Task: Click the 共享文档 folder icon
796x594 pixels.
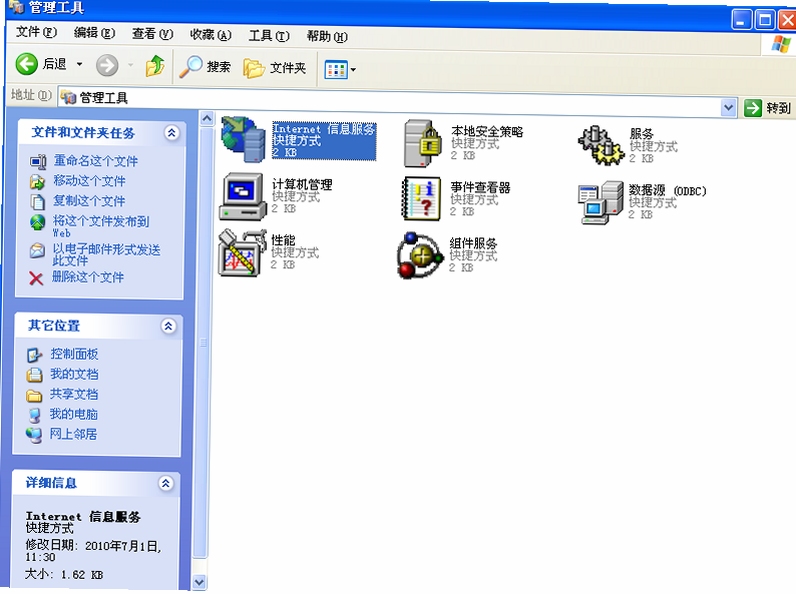Action: point(34,395)
